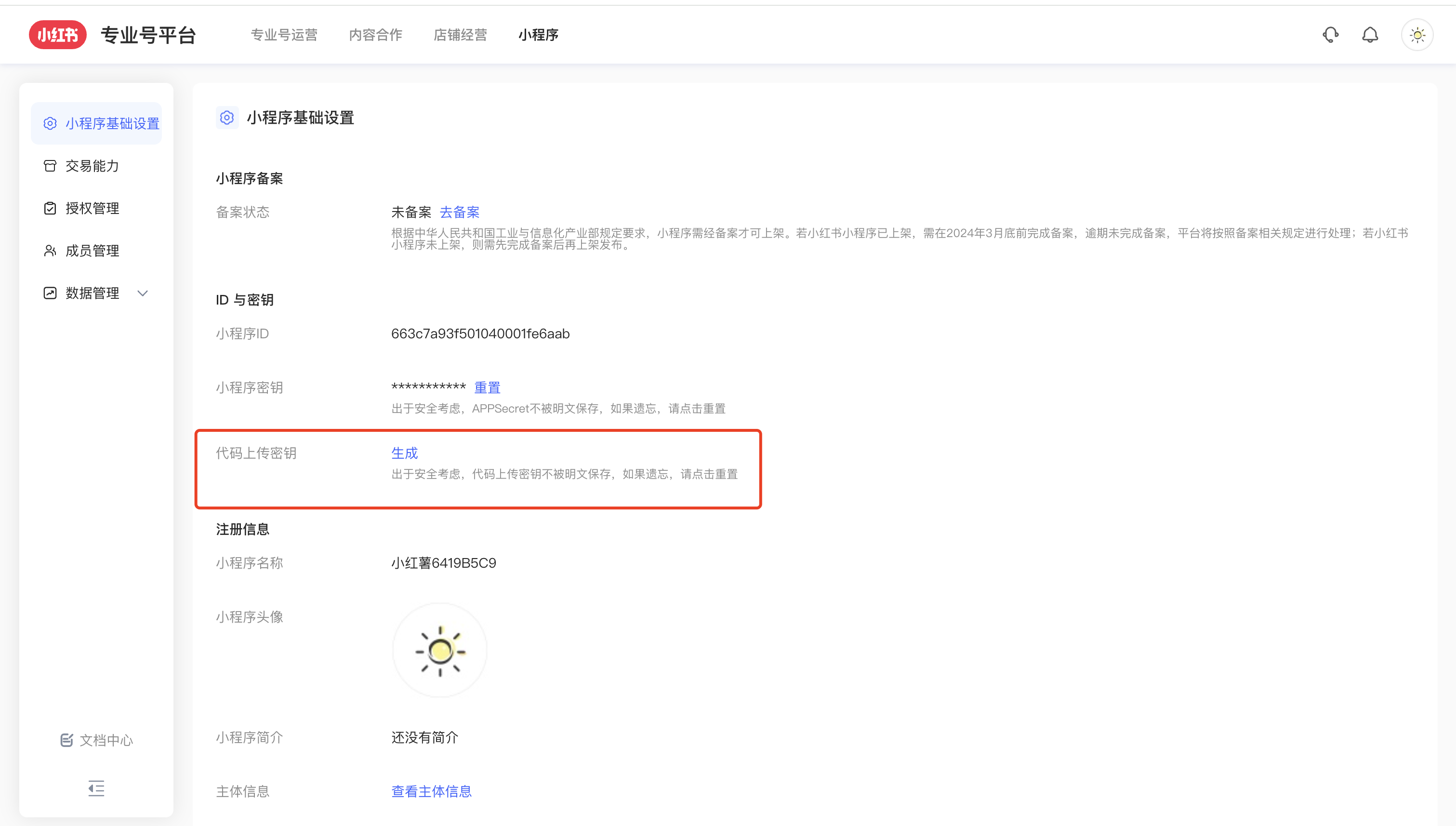This screenshot has height=826, width=1456.
Task: Click the 小程序备案 section heading
Action: tap(249, 178)
